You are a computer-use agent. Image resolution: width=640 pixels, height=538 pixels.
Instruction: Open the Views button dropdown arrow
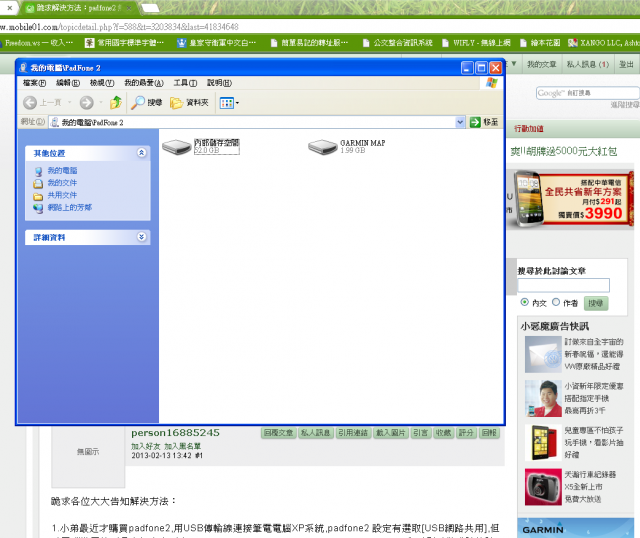click(237, 103)
